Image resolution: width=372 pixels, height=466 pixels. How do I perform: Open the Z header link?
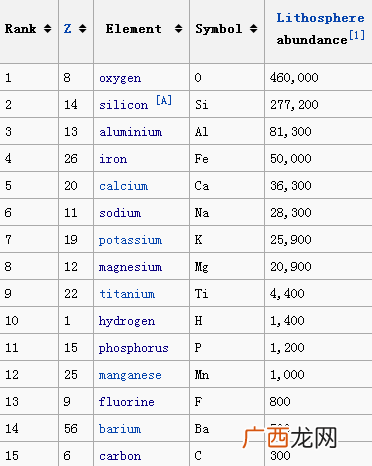[x=68, y=29]
